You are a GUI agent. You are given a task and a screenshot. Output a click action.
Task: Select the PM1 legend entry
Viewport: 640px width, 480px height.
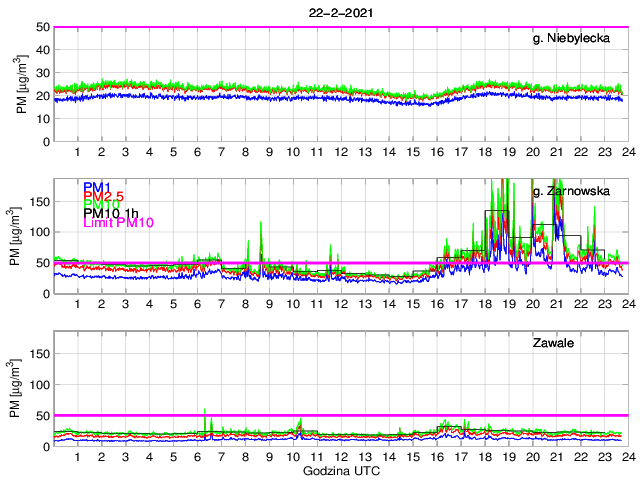point(97,187)
